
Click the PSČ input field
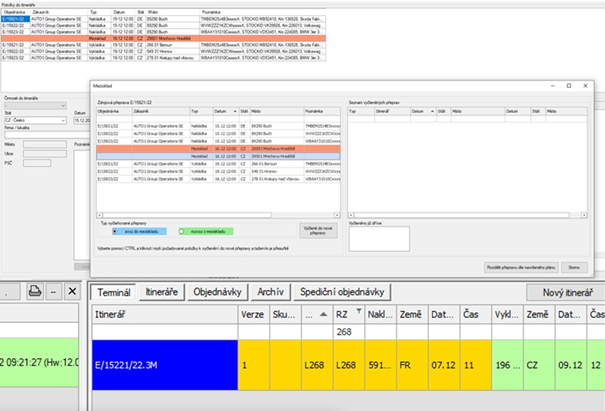click(x=37, y=163)
